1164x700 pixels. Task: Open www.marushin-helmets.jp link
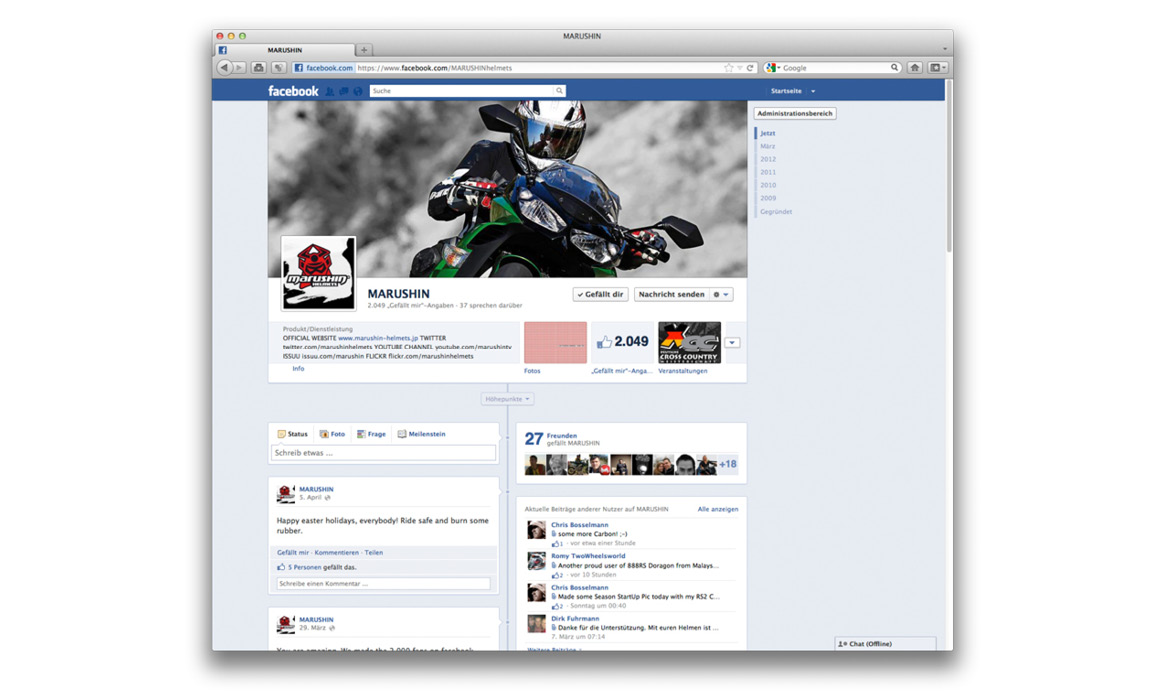point(378,338)
